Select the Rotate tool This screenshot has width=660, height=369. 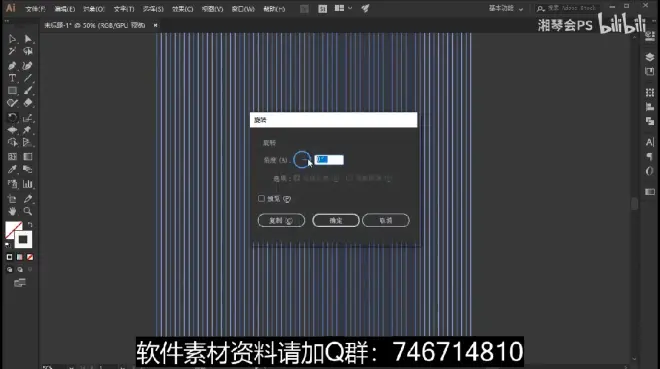(12, 117)
